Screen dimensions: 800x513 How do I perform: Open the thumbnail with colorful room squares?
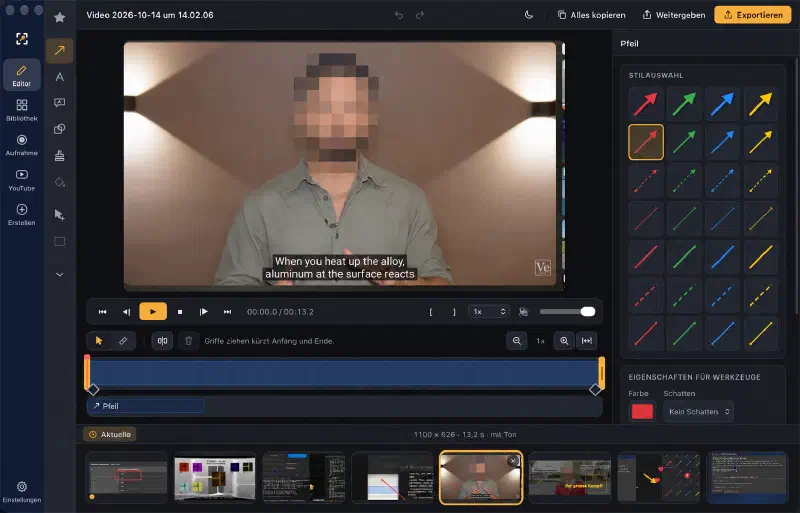(215, 478)
